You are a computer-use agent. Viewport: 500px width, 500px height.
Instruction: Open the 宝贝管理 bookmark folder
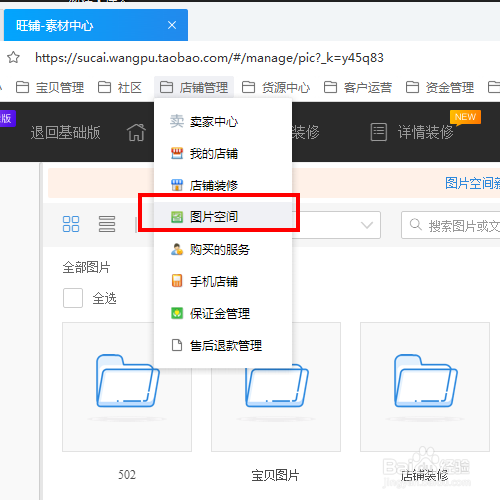point(50,88)
